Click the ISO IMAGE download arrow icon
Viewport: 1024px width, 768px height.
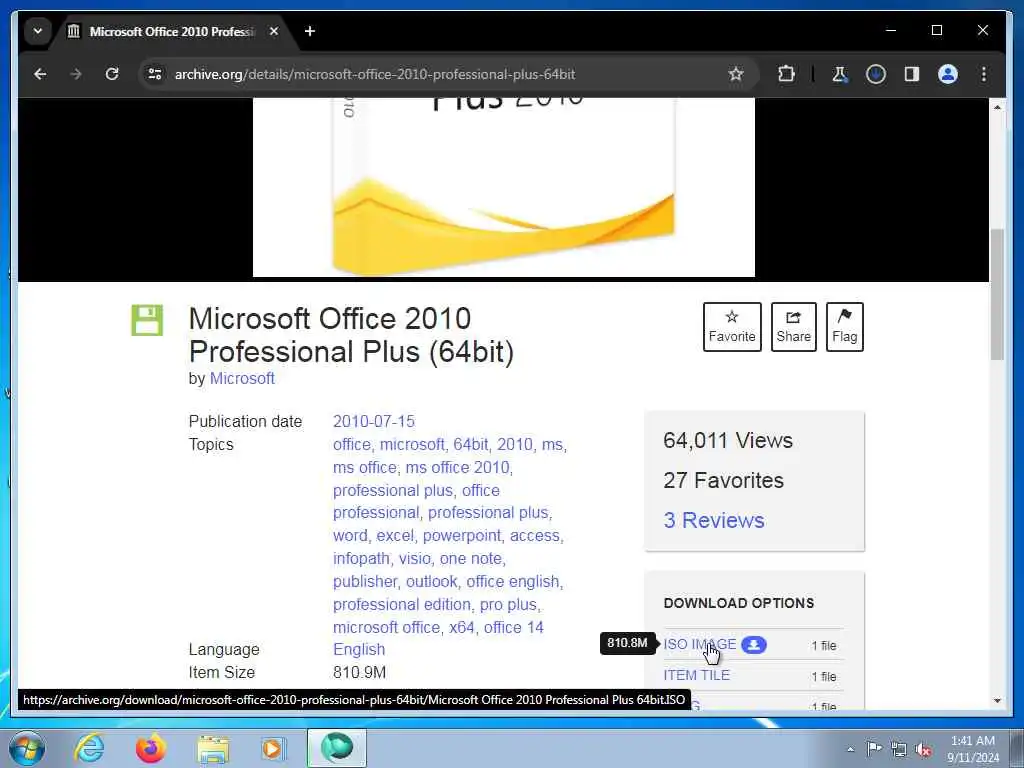754,645
